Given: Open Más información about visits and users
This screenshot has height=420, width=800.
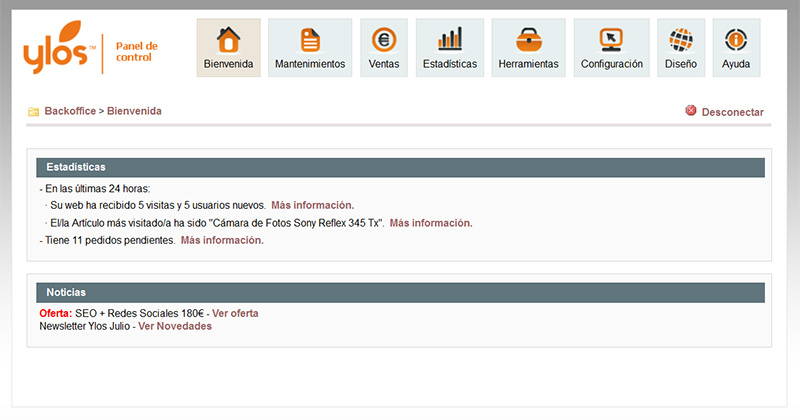Looking at the screenshot, I should (x=312, y=205).
